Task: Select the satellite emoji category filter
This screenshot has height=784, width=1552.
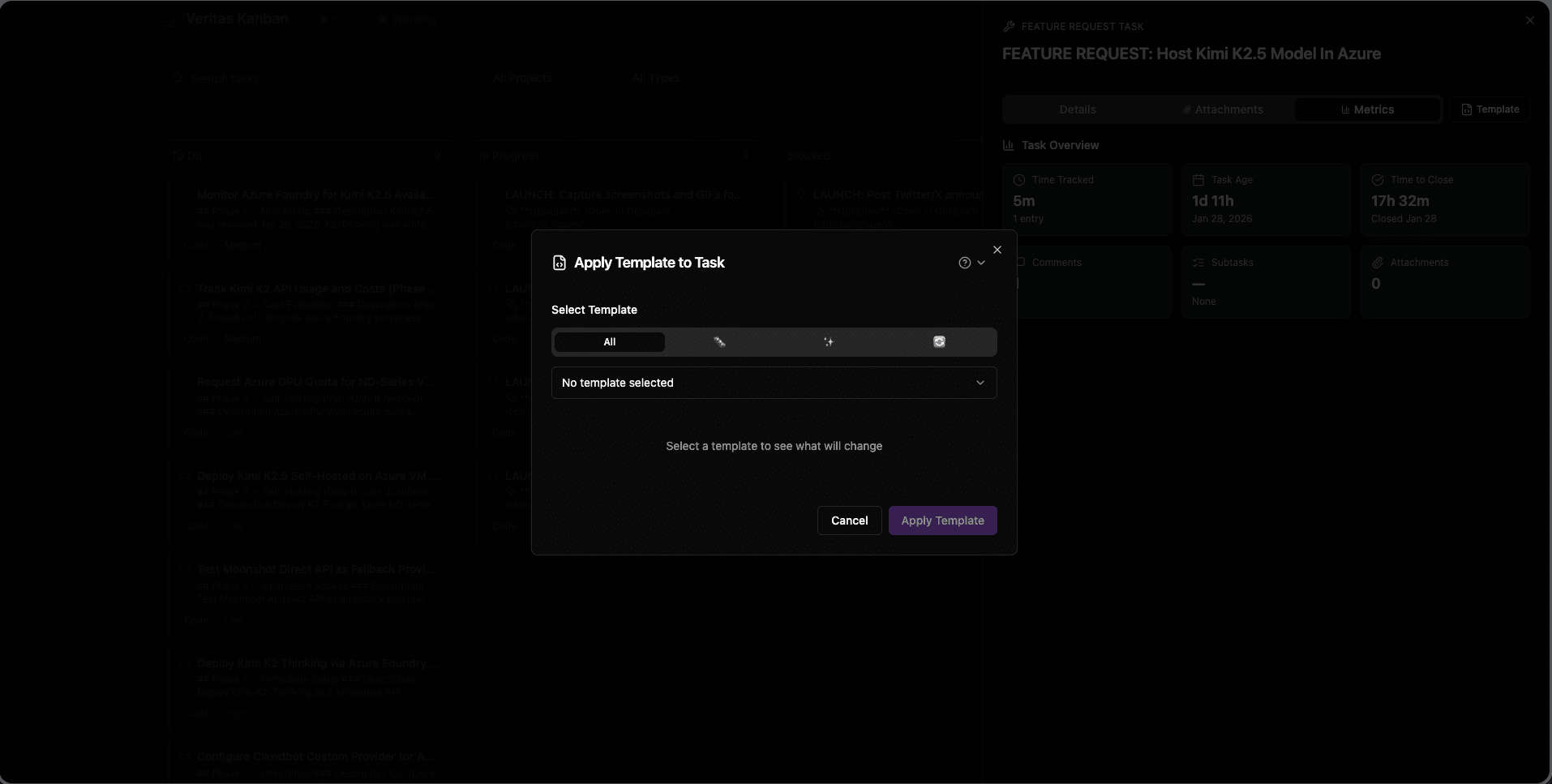Action: pos(719,342)
